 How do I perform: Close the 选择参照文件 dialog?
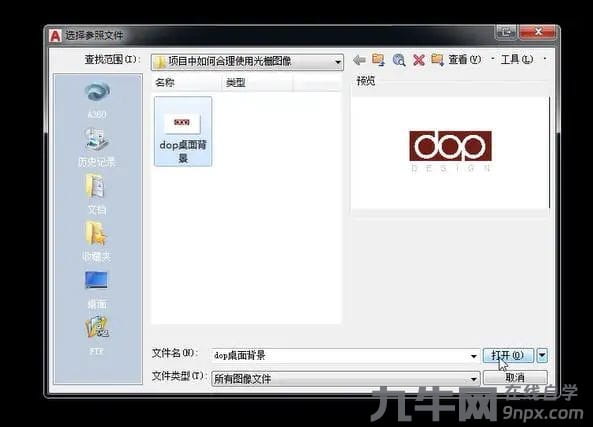538,32
